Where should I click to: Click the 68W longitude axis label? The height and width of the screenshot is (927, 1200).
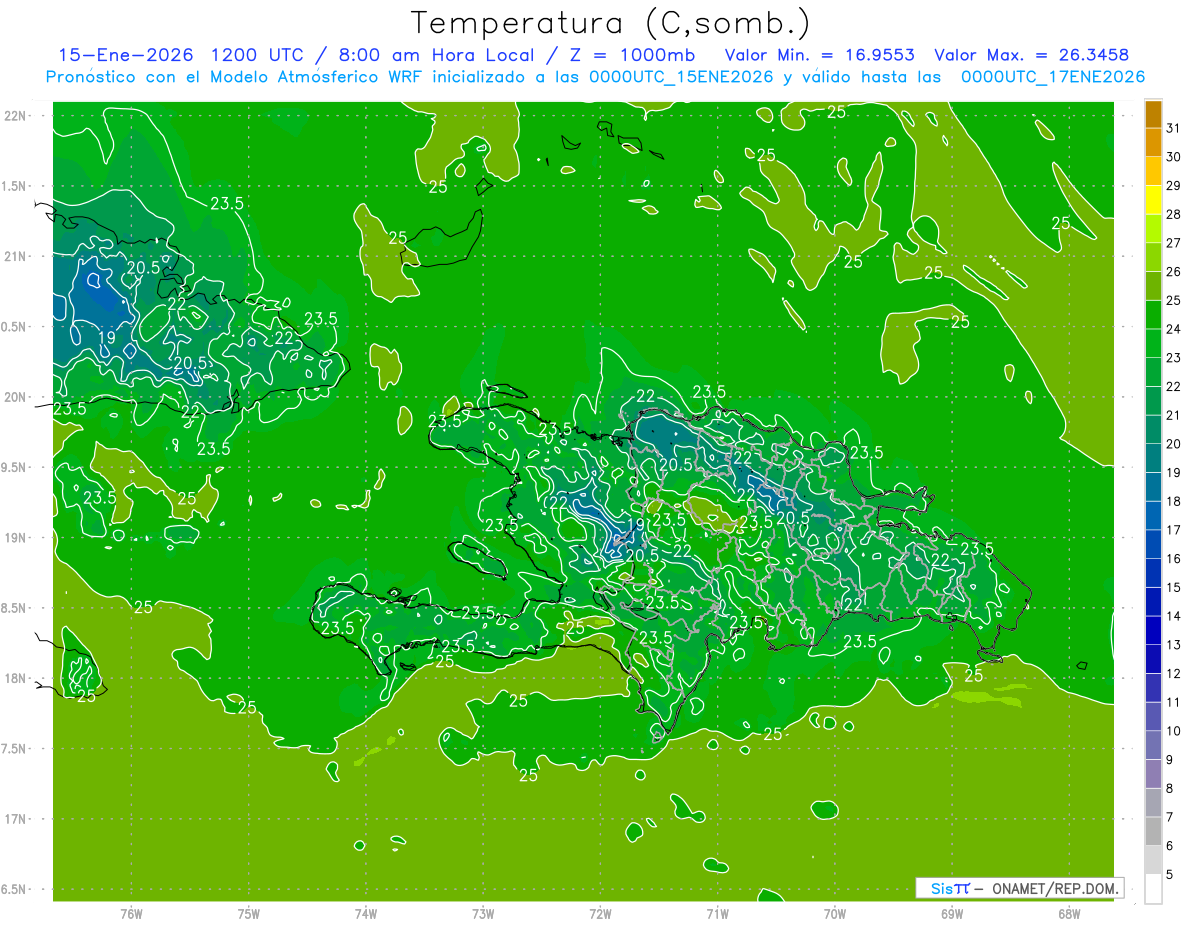[1069, 913]
